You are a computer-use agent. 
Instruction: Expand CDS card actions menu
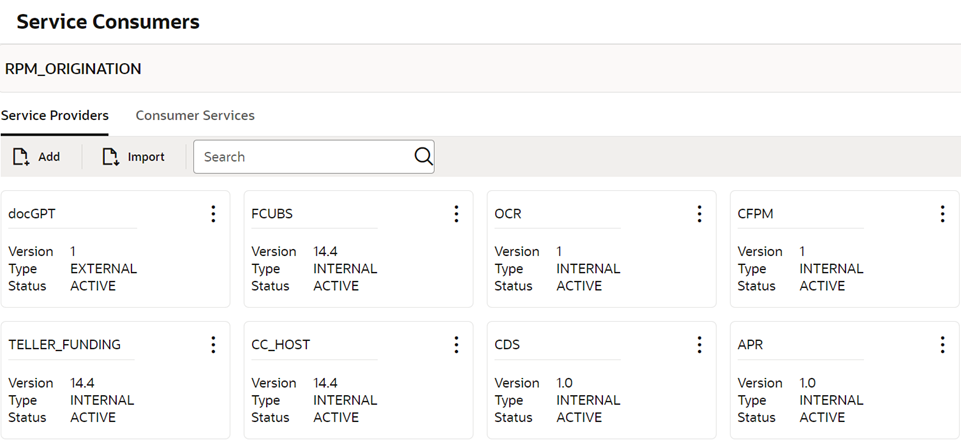(x=699, y=345)
